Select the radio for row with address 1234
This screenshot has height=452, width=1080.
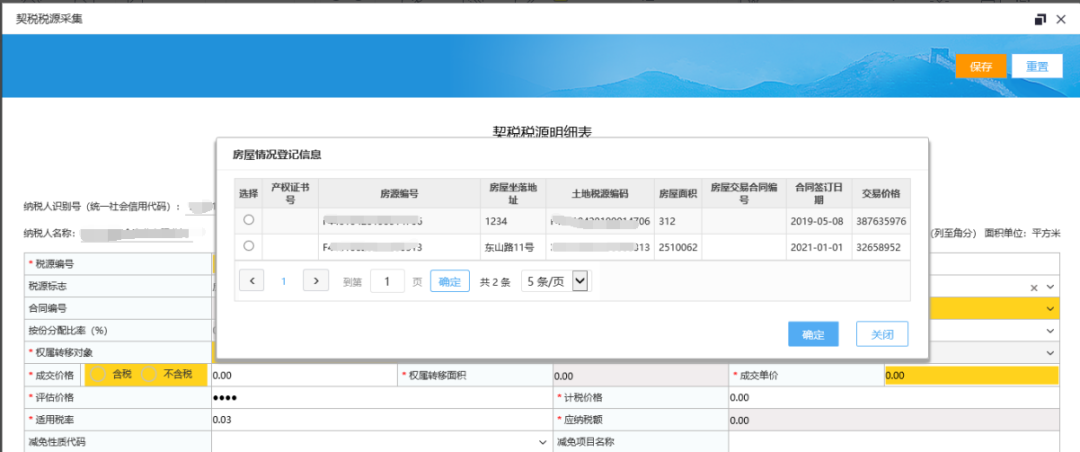pyautogui.click(x=249, y=220)
